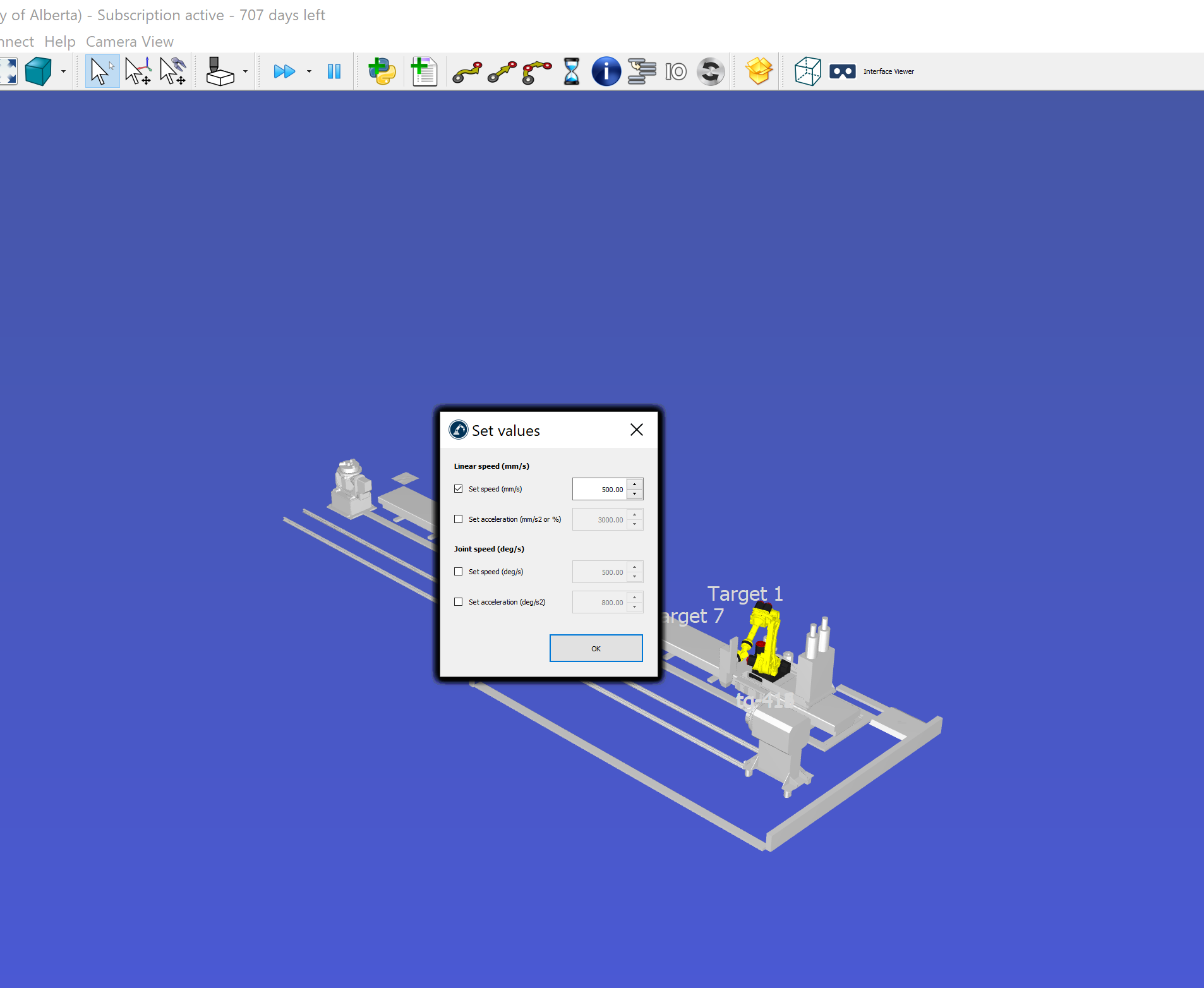Enable Set acceleration (mm/s2 or %) checkbox
1204x988 pixels.
(x=459, y=519)
